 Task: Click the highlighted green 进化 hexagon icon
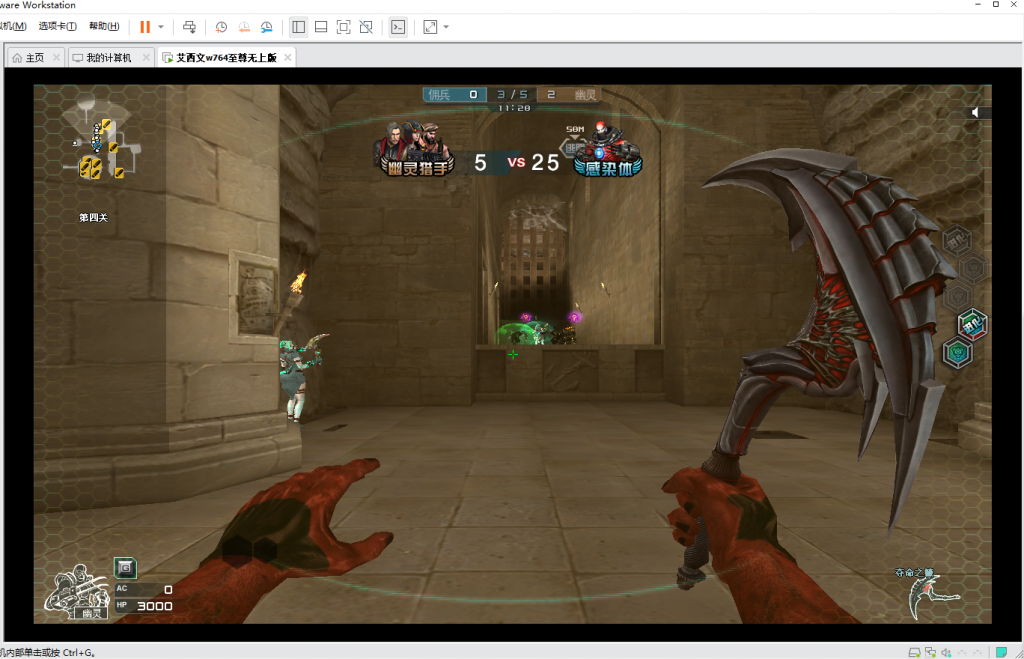click(972, 324)
